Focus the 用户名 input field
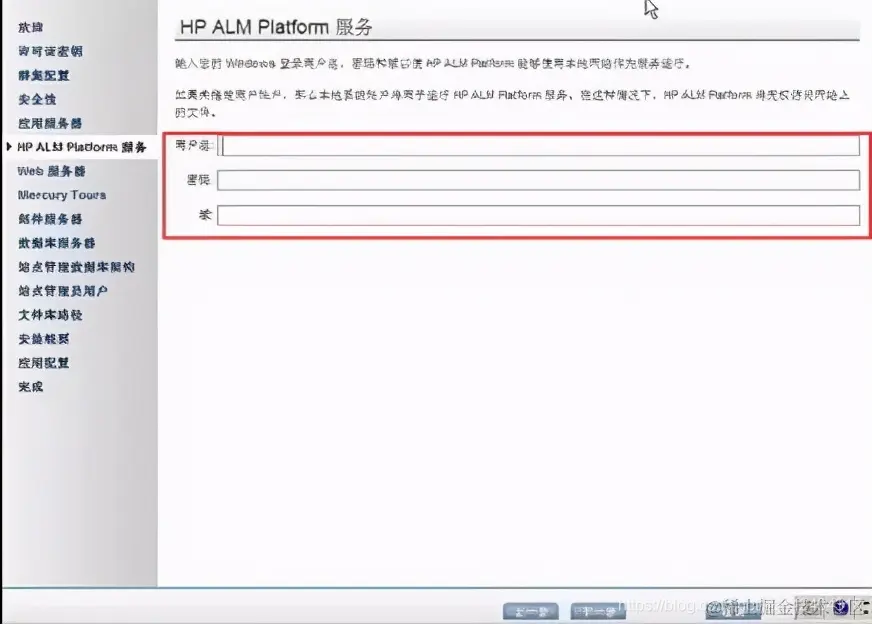Viewport: 872px width, 624px height. point(538,146)
